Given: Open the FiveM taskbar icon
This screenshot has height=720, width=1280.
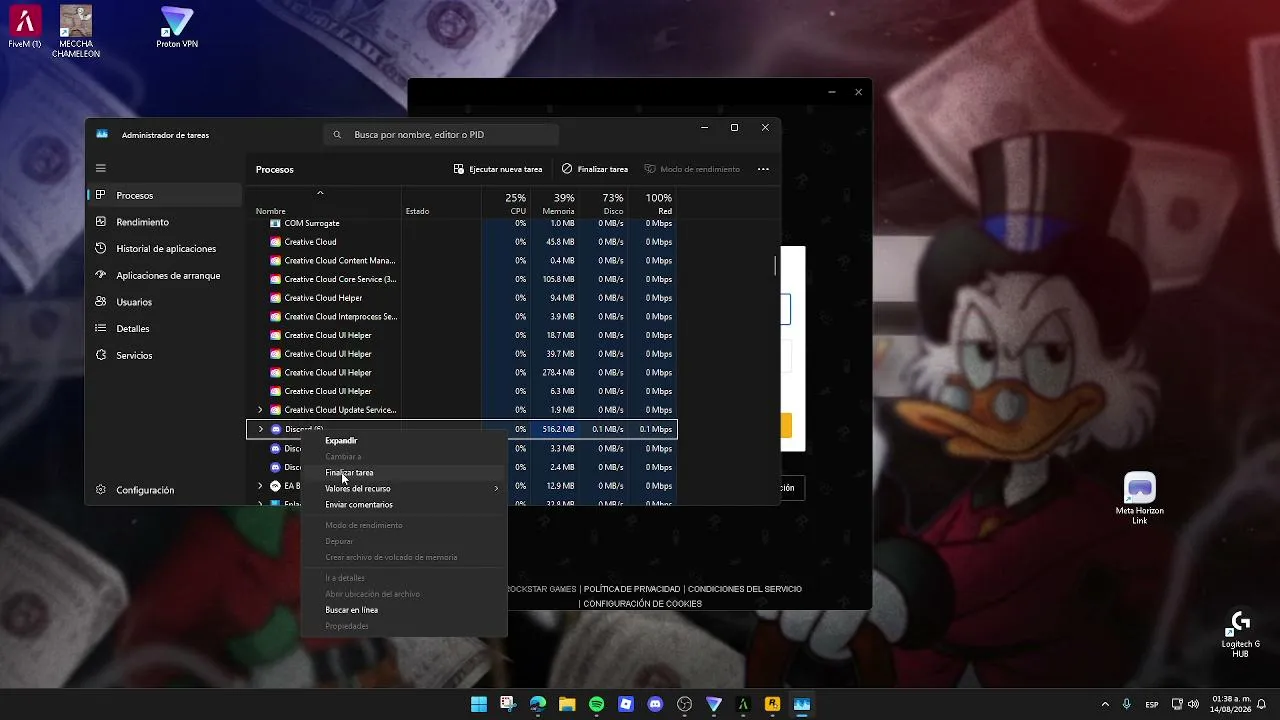Looking at the screenshot, I should pyautogui.click(x=743, y=704).
